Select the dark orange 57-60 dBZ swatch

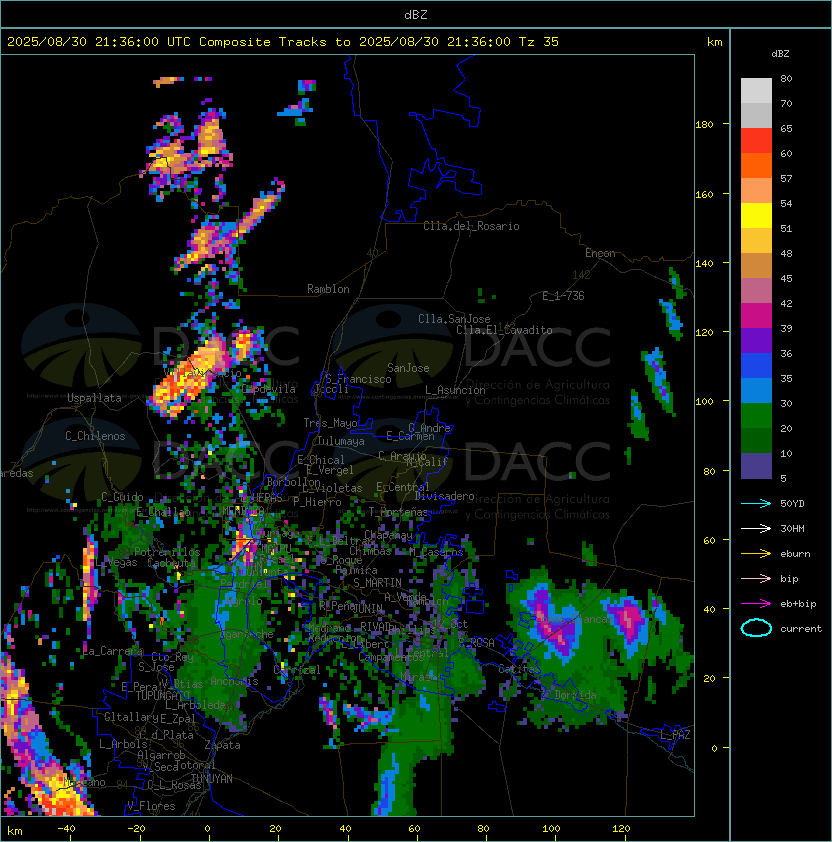click(x=756, y=165)
